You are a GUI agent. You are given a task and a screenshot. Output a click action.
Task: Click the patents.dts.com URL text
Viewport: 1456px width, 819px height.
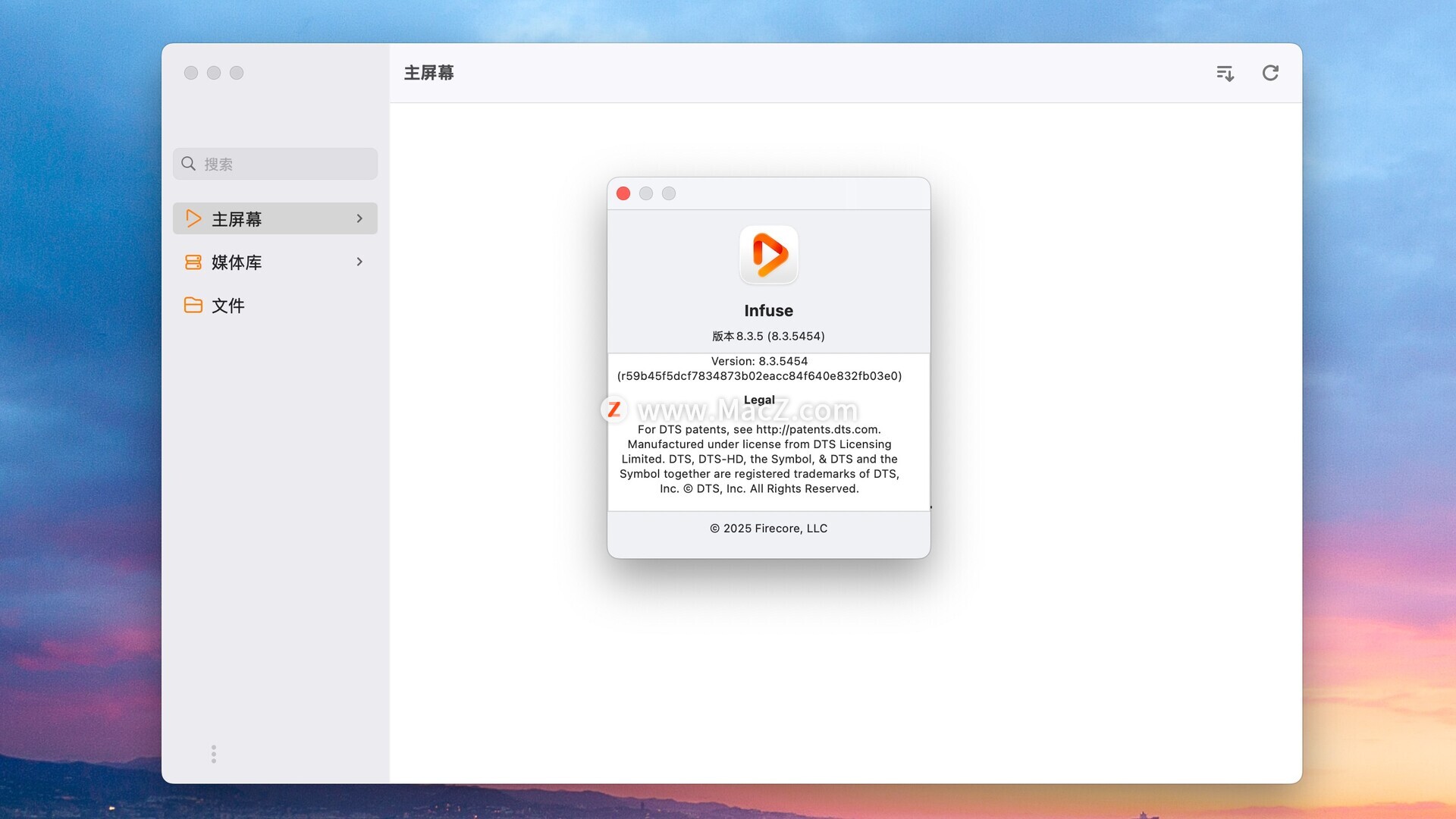pyautogui.click(x=817, y=429)
